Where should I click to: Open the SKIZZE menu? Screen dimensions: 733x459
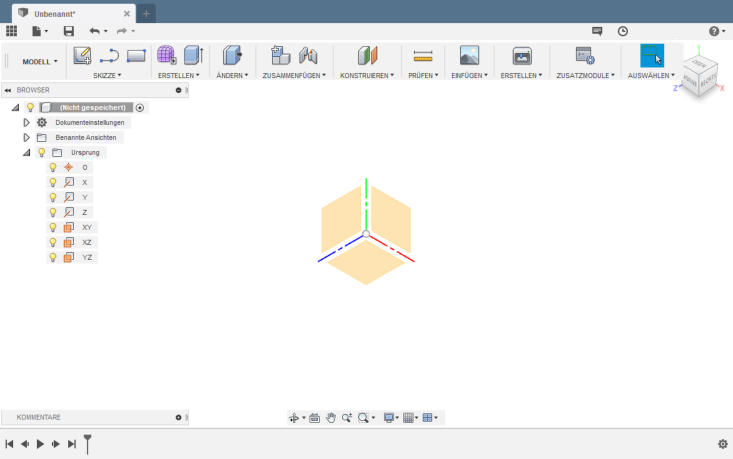click(x=107, y=75)
